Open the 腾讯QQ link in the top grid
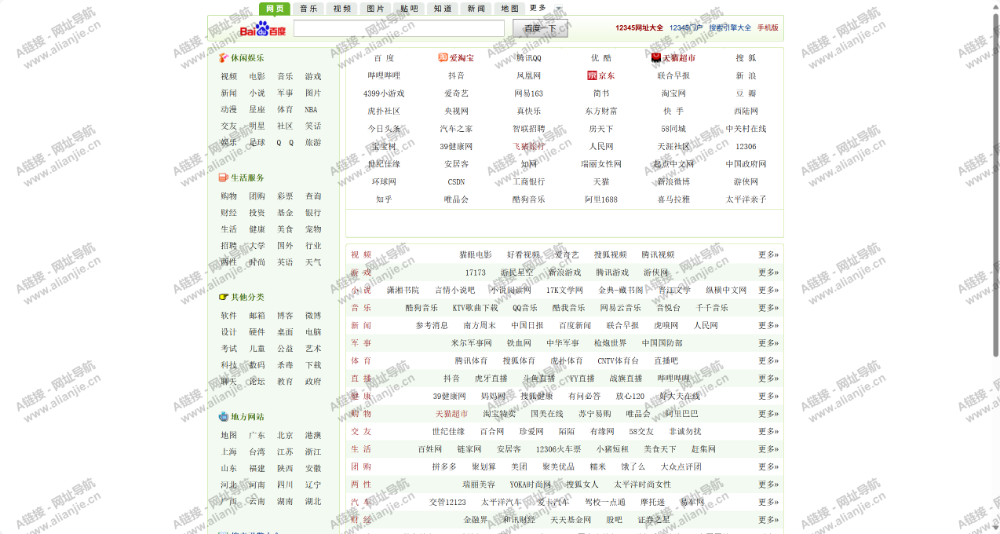 click(529, 58)
